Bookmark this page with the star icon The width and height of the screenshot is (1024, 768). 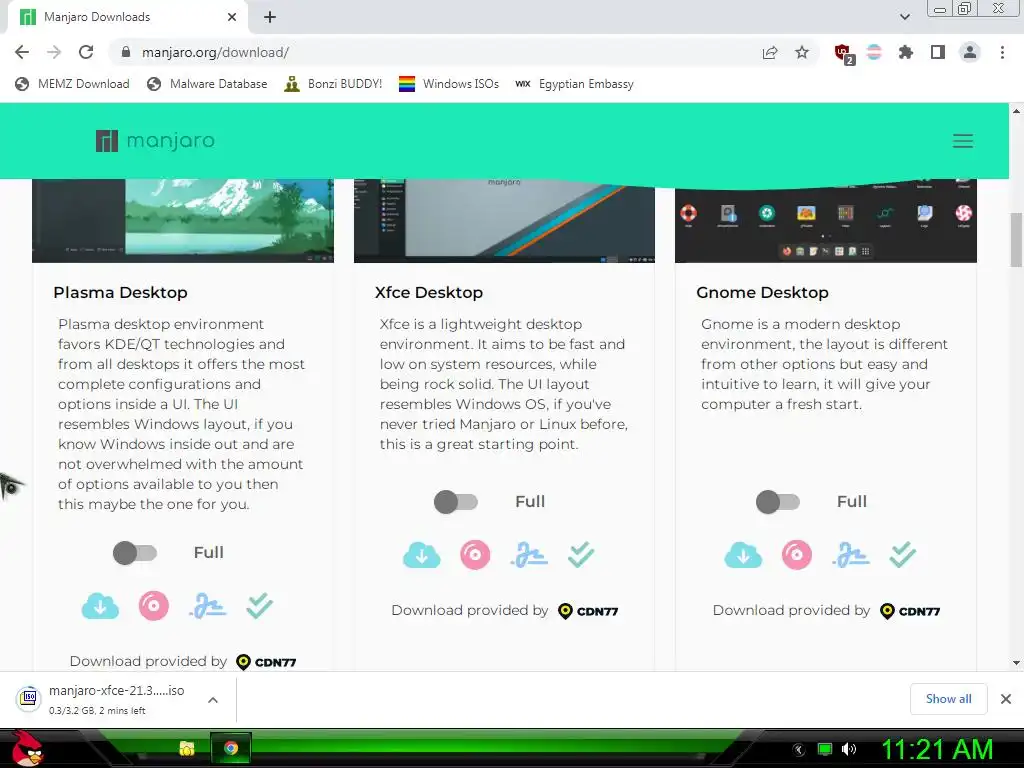click(802, 52)
